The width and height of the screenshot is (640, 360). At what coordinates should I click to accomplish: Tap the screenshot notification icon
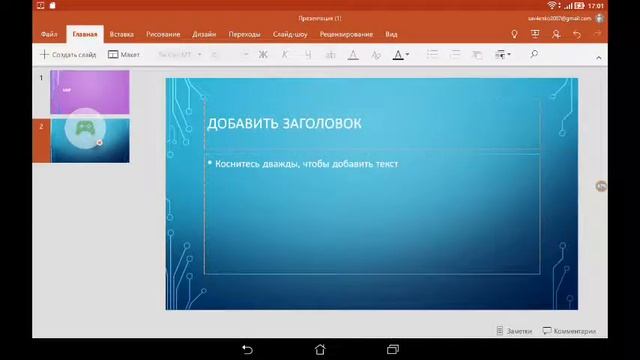40,5
